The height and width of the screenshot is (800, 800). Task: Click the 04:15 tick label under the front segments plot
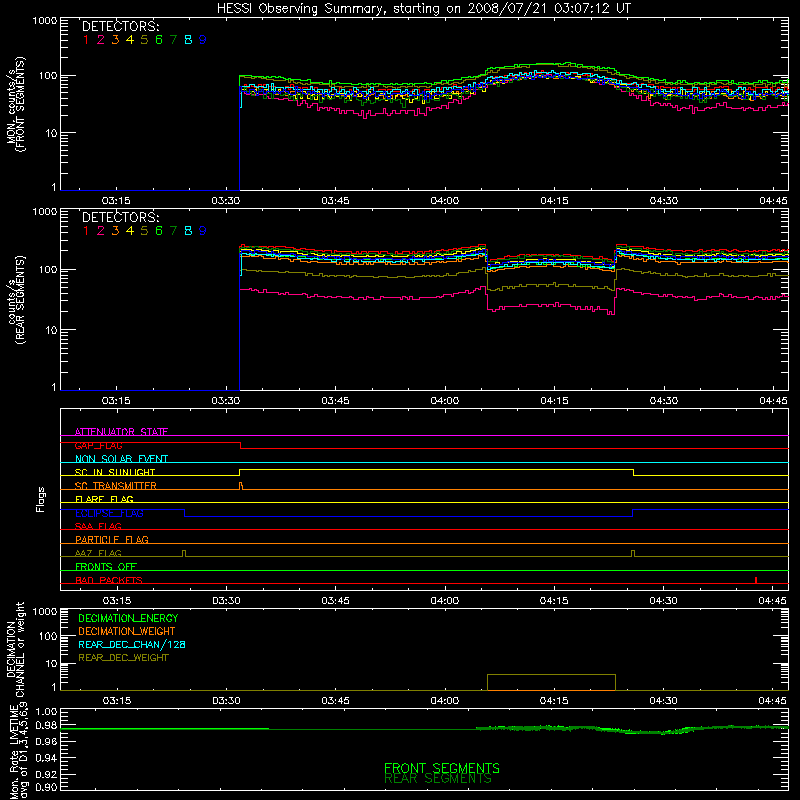(554, 201)
